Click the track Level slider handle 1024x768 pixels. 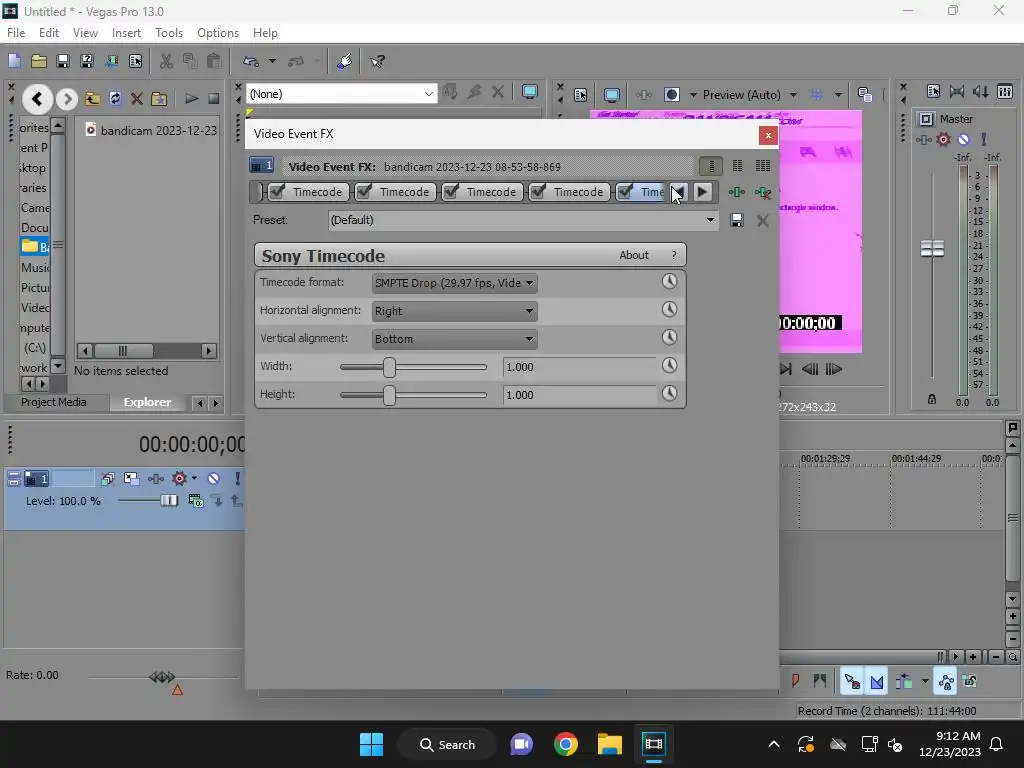tap(168, 501)
